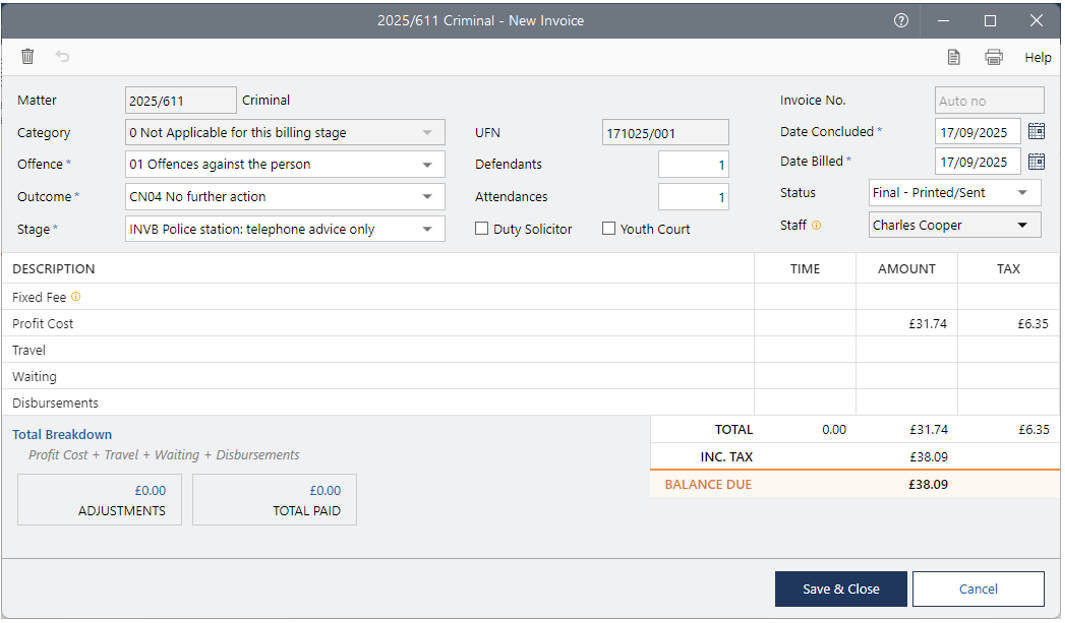Open the Total Breakdown link

[62, 435]
